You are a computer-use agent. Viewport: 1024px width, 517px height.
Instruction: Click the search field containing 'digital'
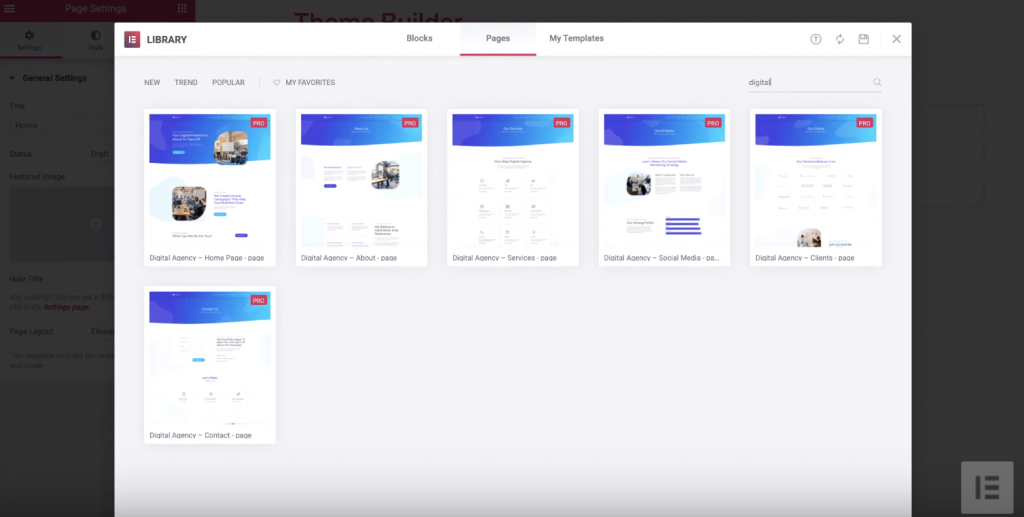point(805,83)
